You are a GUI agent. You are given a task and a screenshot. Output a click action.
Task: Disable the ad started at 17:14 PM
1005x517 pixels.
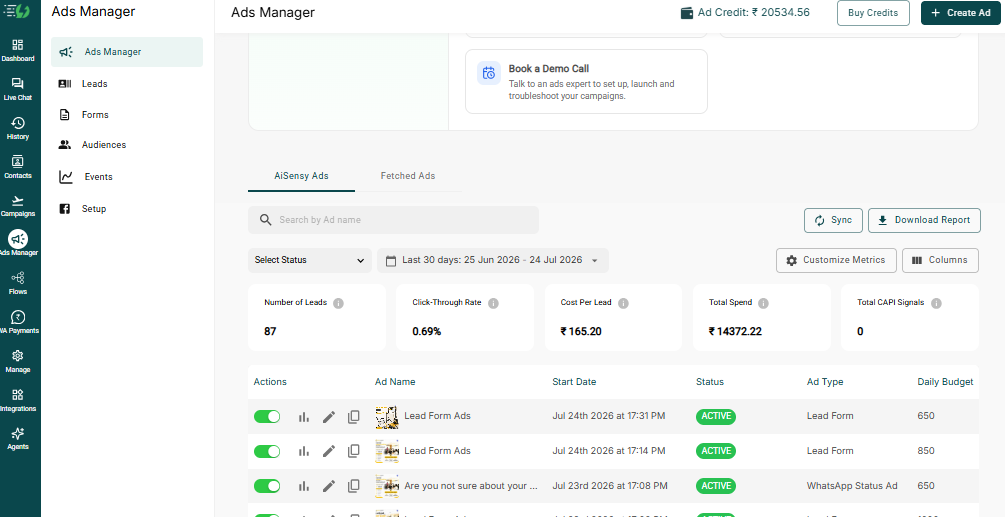[x=267, y=451]
